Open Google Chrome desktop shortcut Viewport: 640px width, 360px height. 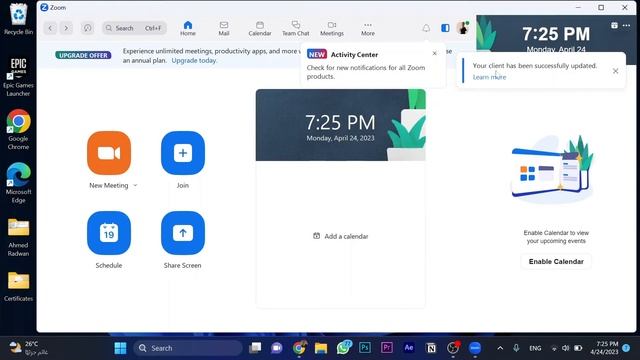point(18,129)
